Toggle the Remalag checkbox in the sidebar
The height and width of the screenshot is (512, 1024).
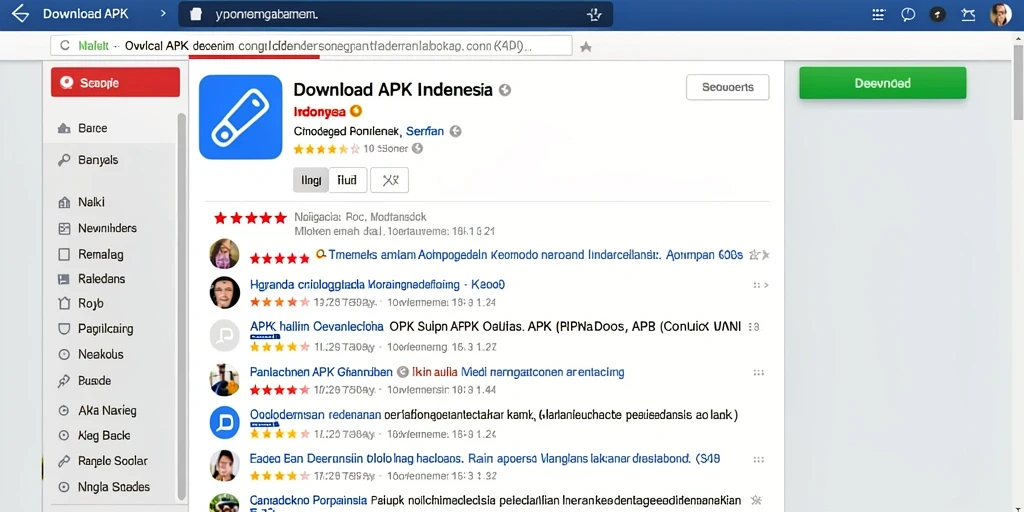tap(64, 254)
